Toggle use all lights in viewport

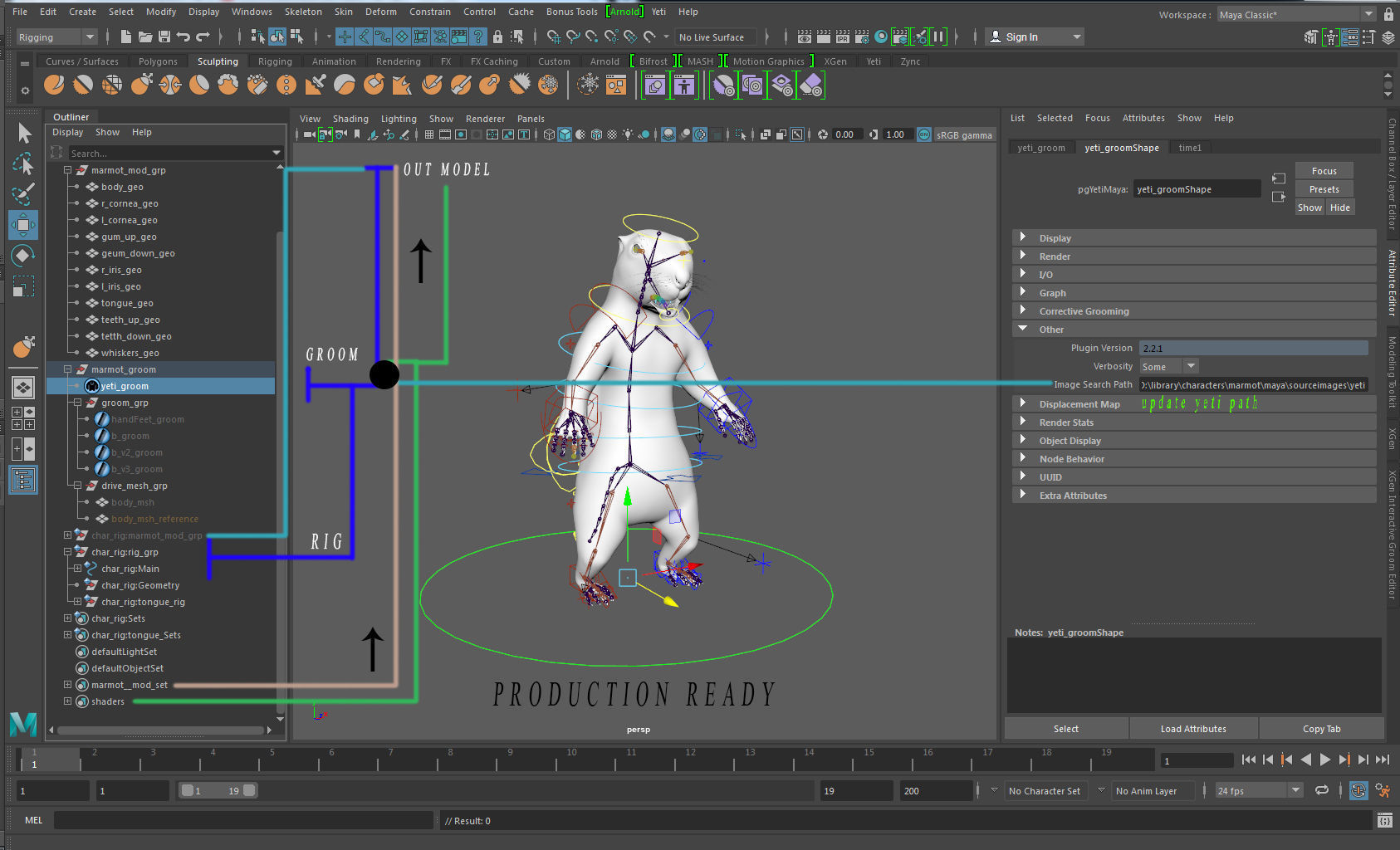(x=628, y=134)
